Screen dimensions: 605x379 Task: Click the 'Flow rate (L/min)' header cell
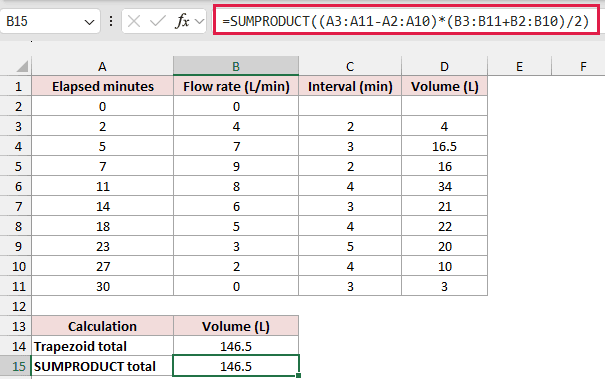236,86
